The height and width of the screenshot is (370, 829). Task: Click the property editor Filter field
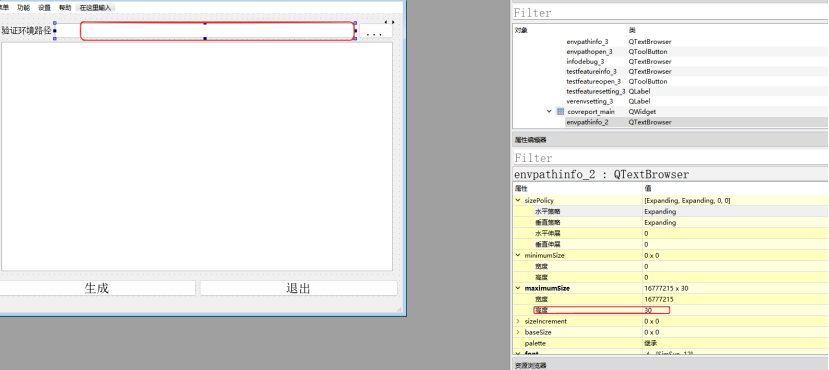click(x=670, y=158)
